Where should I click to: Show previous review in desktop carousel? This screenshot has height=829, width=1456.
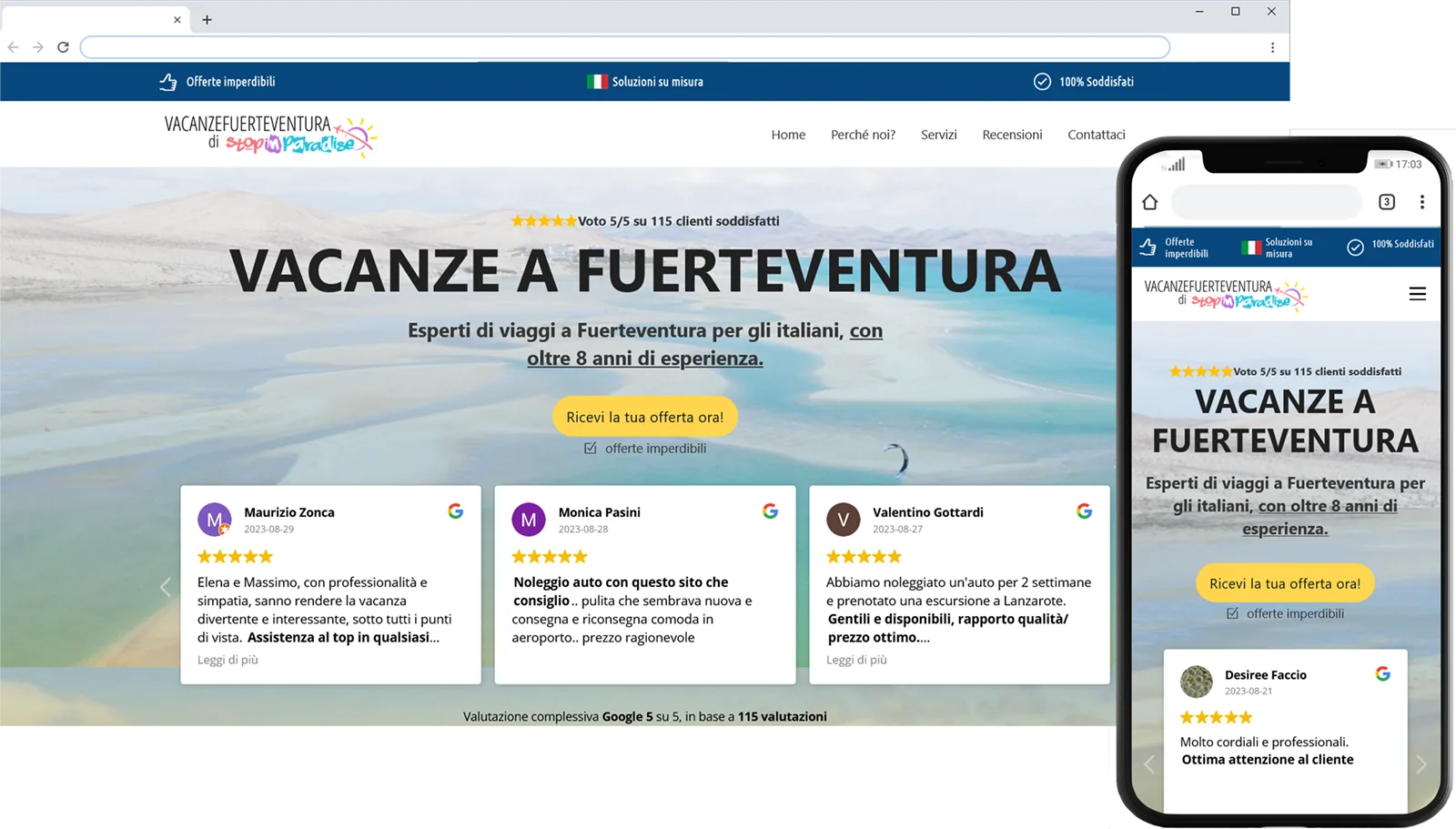pyautogui.click(x=165, y=587)
